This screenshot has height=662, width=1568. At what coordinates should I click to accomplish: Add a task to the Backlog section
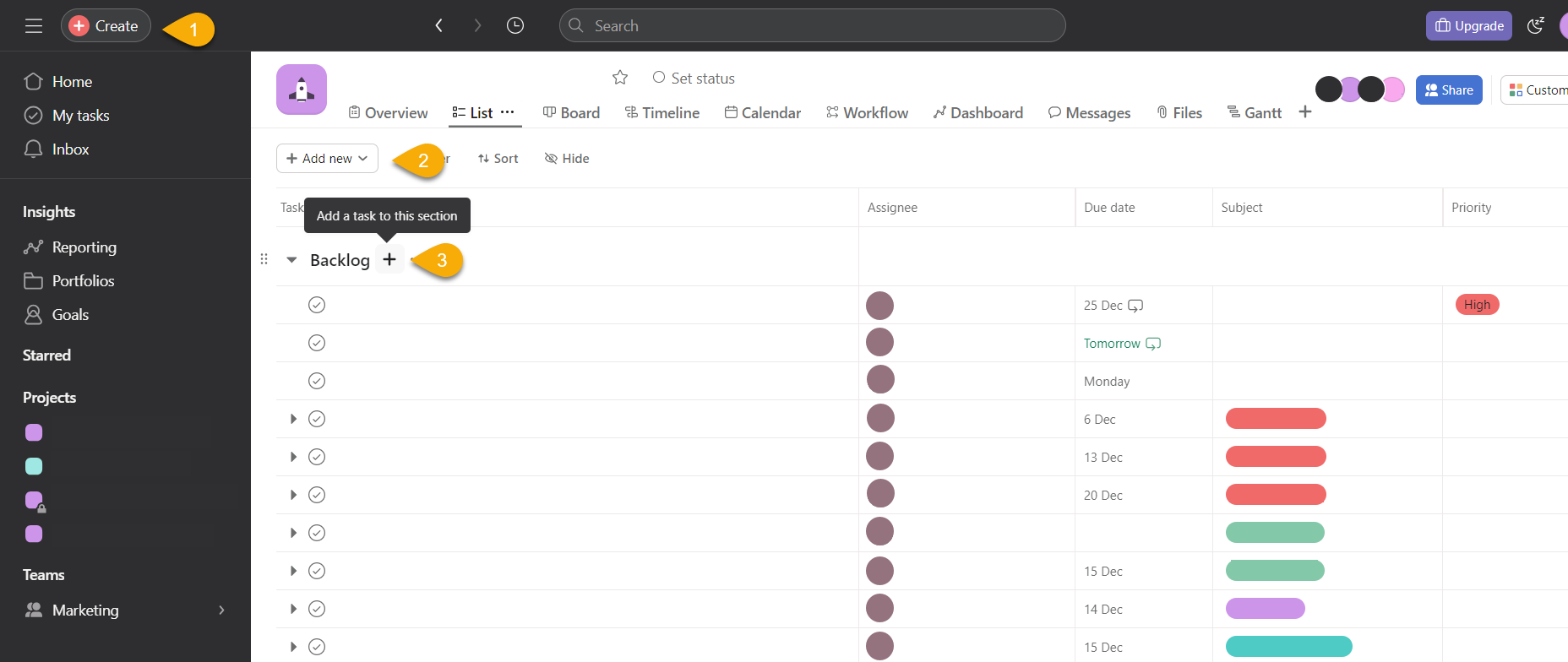[389, 260]
